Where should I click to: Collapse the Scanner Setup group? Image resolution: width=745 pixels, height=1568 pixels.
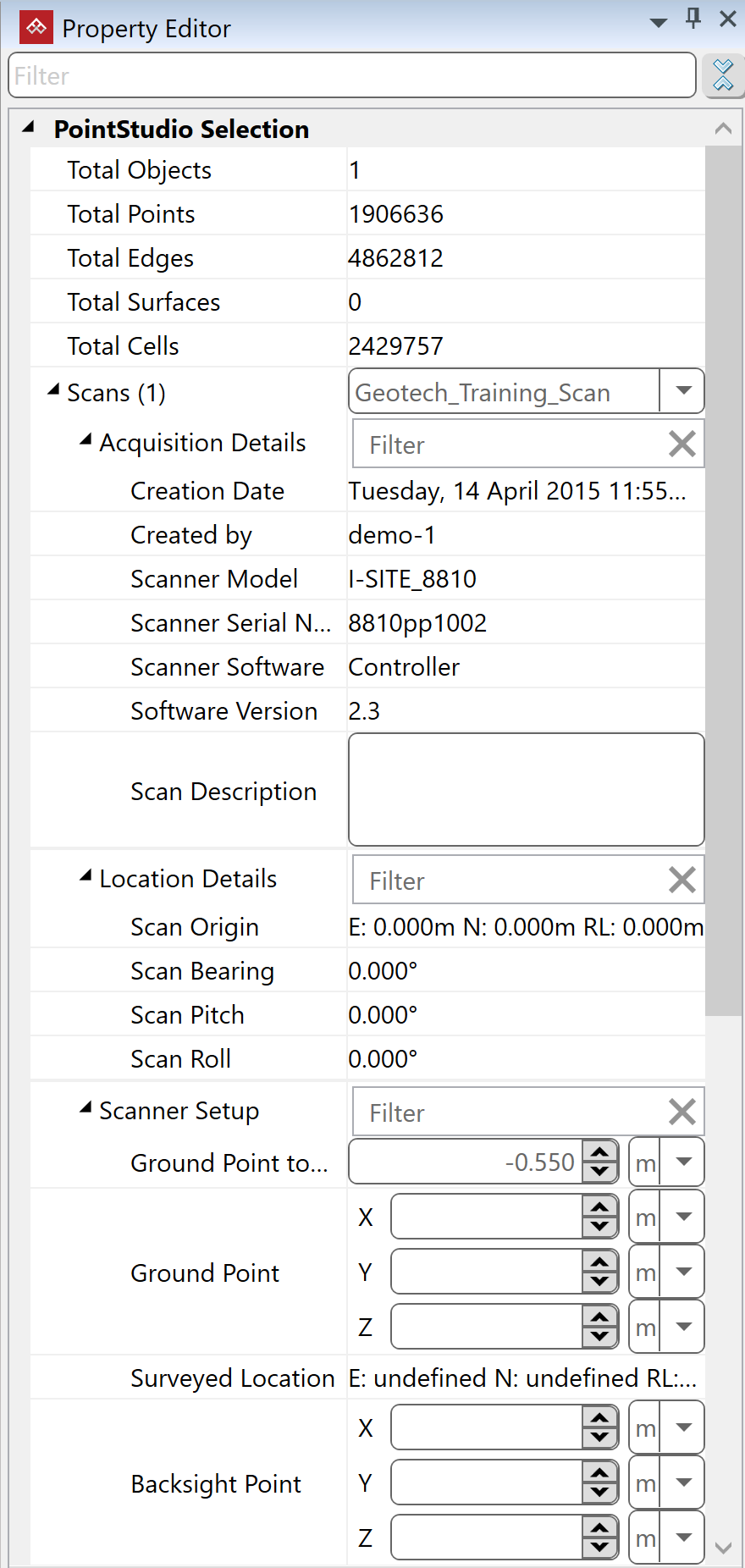(86, 1108)
